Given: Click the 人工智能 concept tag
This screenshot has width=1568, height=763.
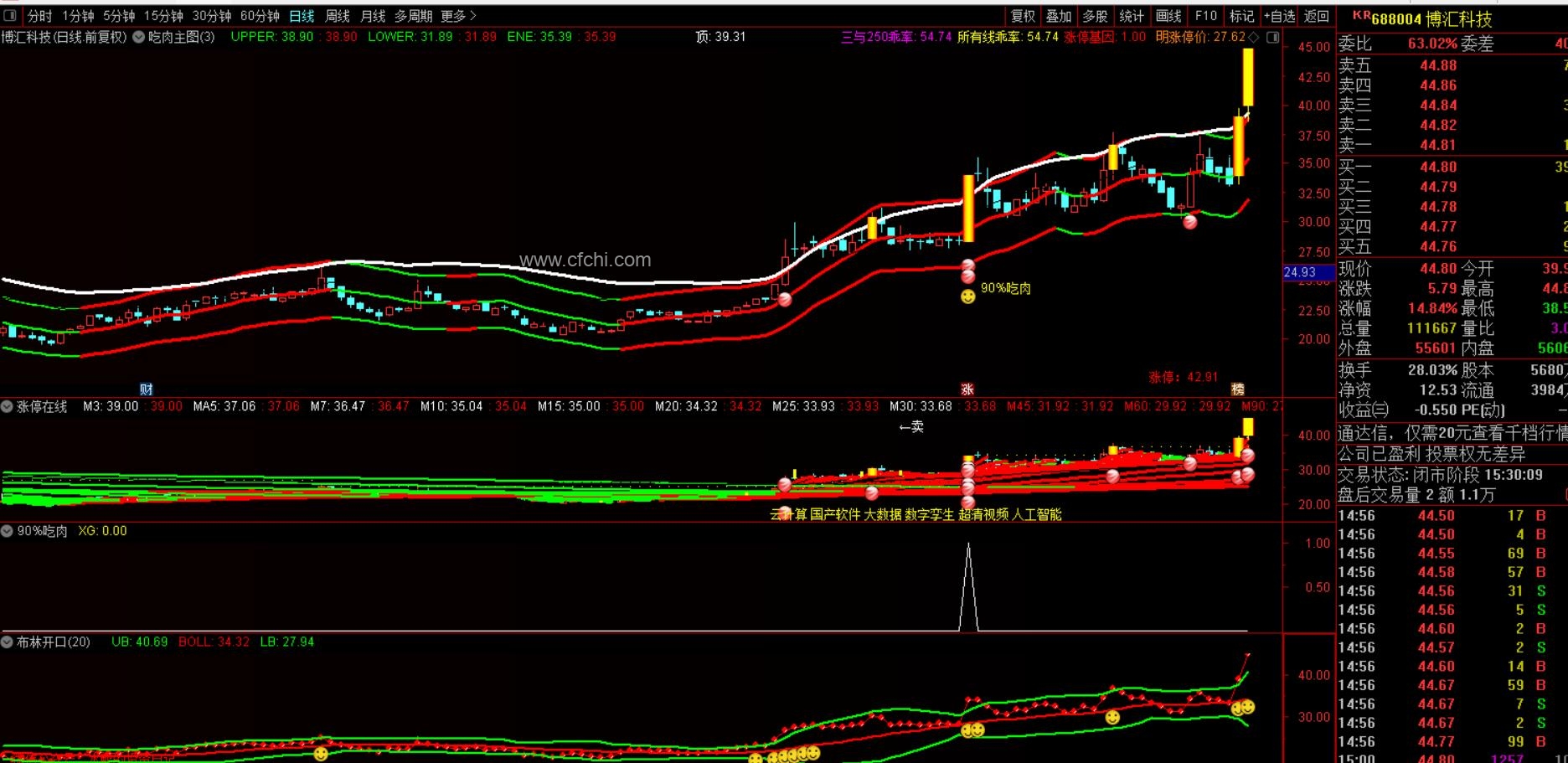Looking at the screenshot, I should coord(1037,514).
